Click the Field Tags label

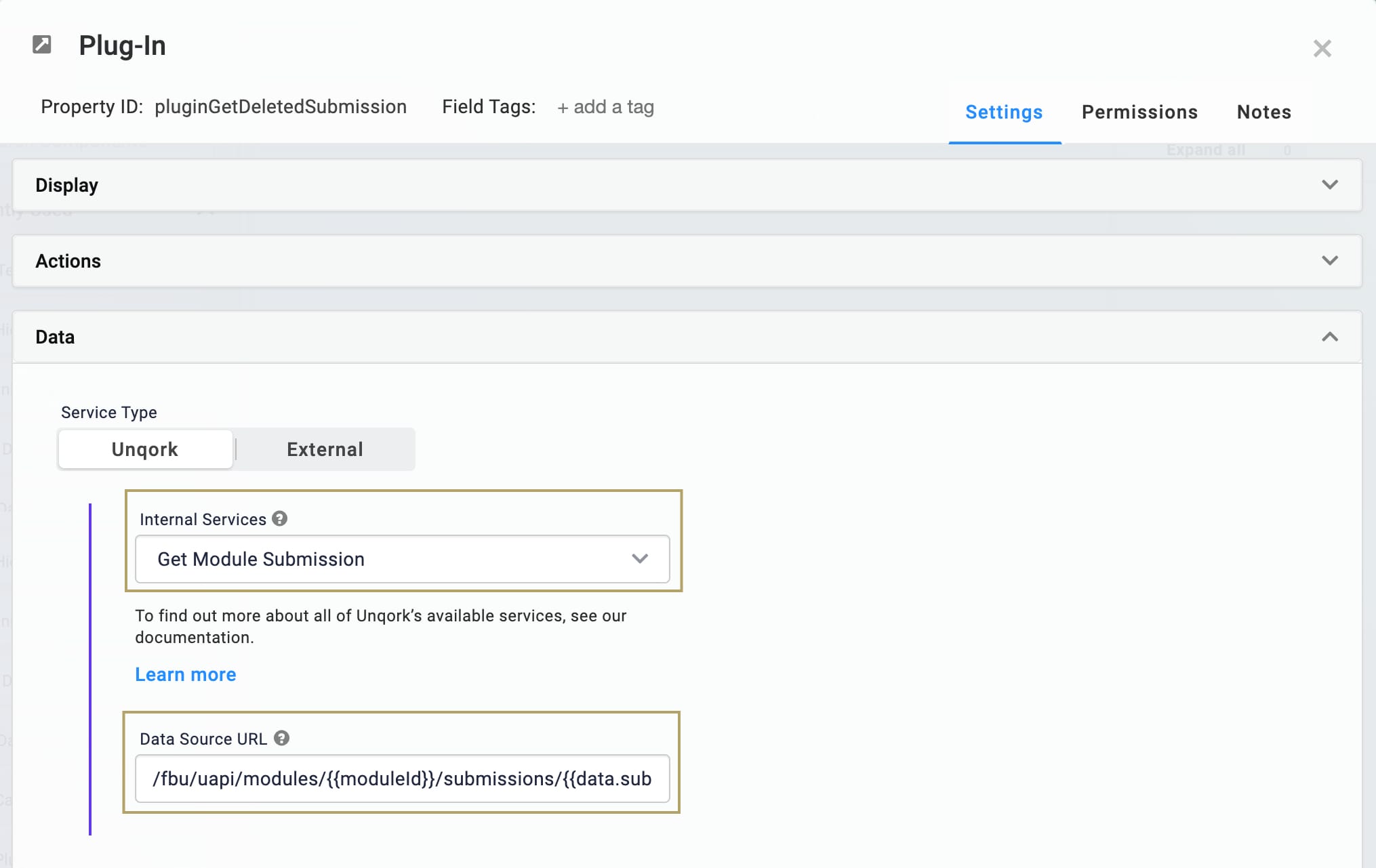coord(489,107)
